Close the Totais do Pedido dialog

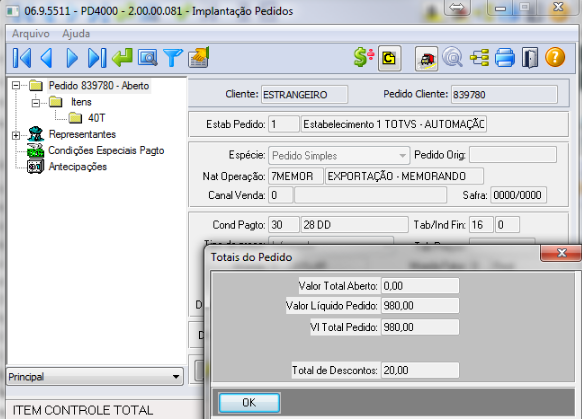(x=561, y=253)
